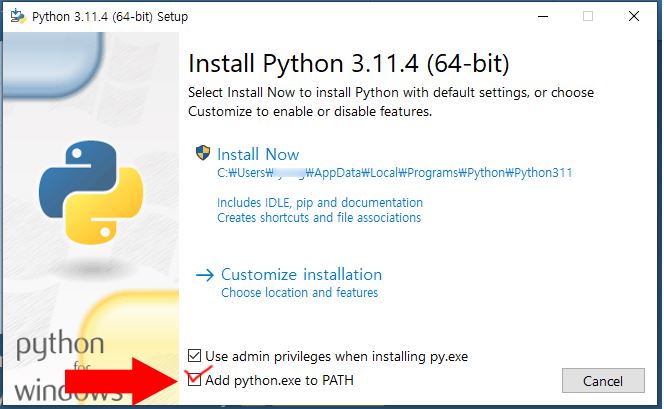Click the install path ending in Python311

tap(395, 173)
